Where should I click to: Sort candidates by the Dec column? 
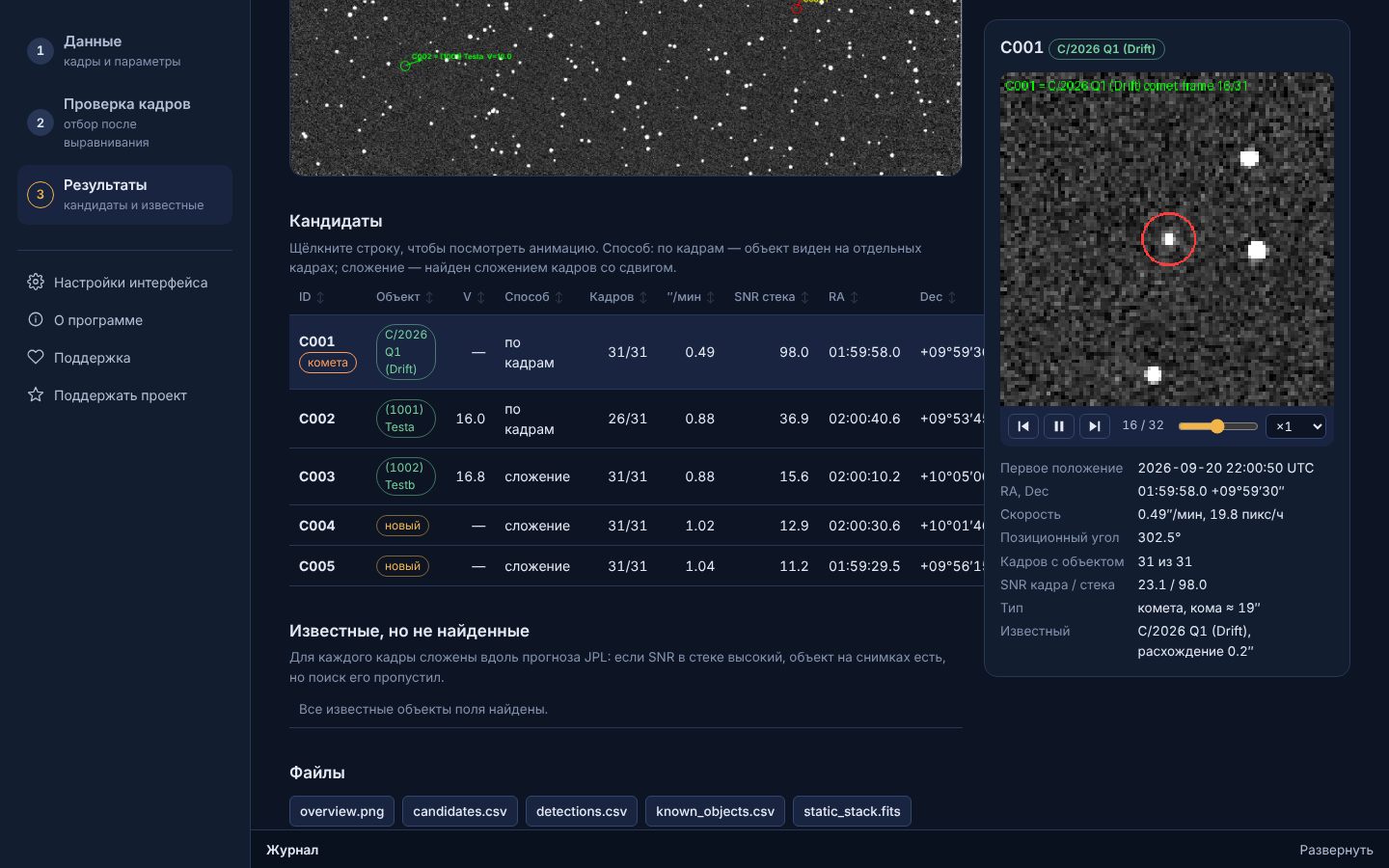click(938, 297)
